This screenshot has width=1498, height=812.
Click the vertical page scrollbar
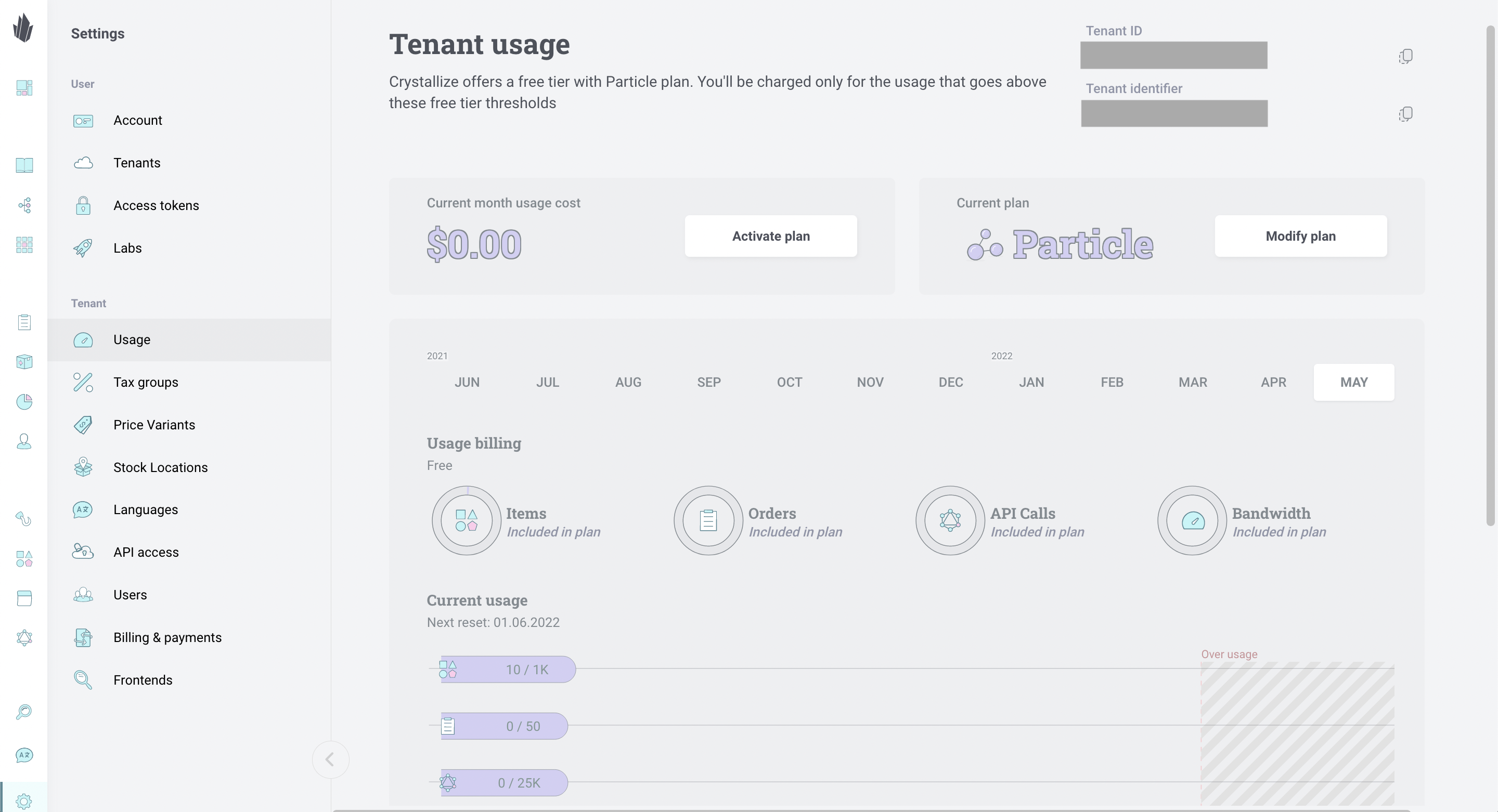(1490, 276)
